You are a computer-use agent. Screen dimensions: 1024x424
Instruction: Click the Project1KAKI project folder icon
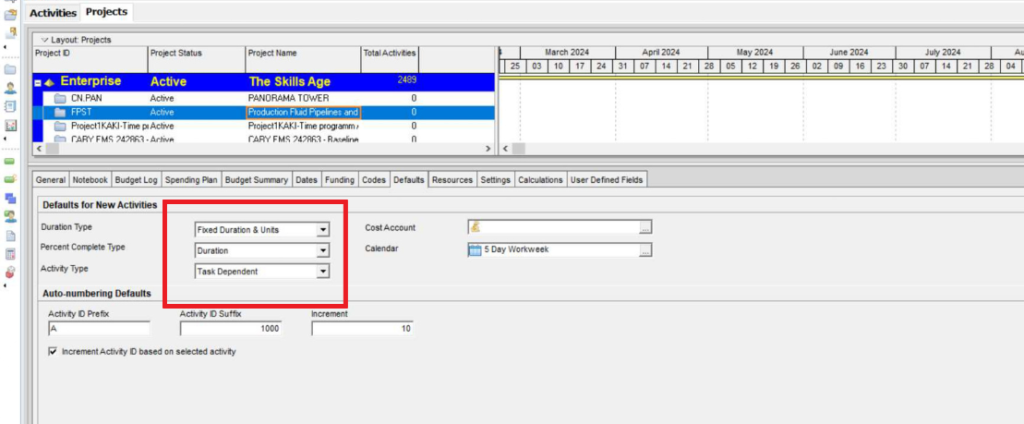[60, 126]
